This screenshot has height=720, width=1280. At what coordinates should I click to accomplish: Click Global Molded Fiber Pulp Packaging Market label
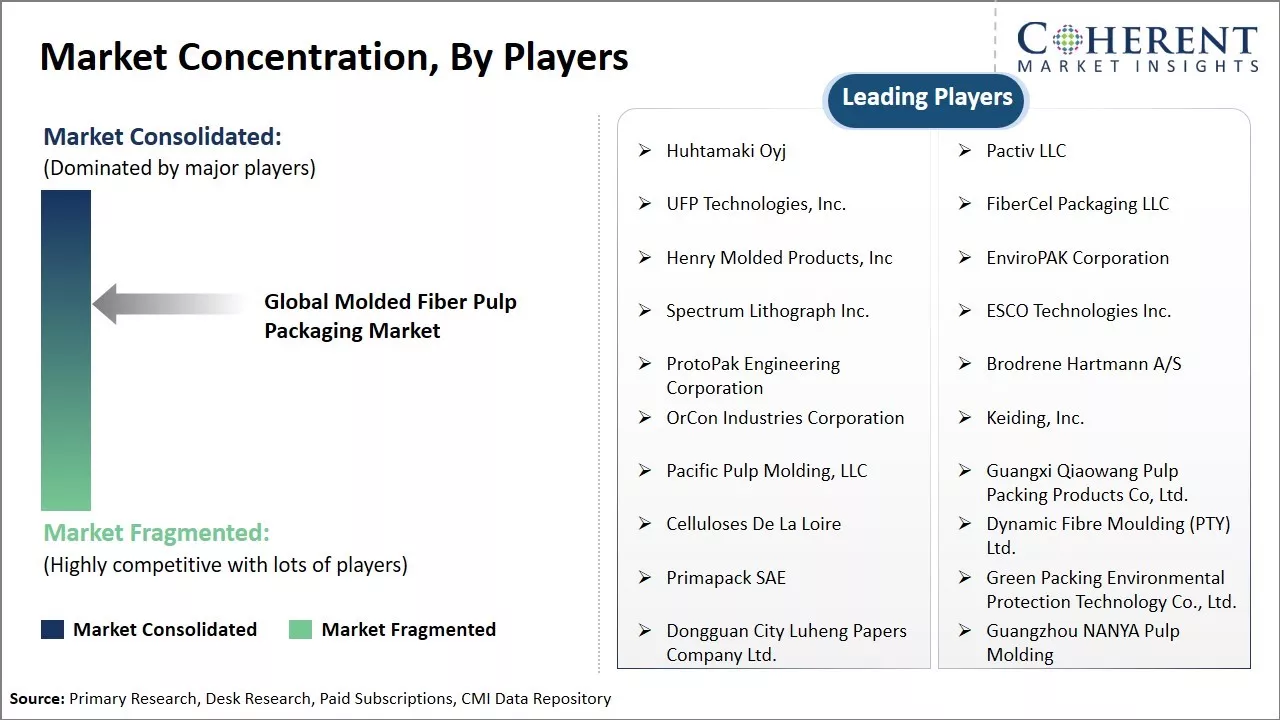tap(390, 316)
